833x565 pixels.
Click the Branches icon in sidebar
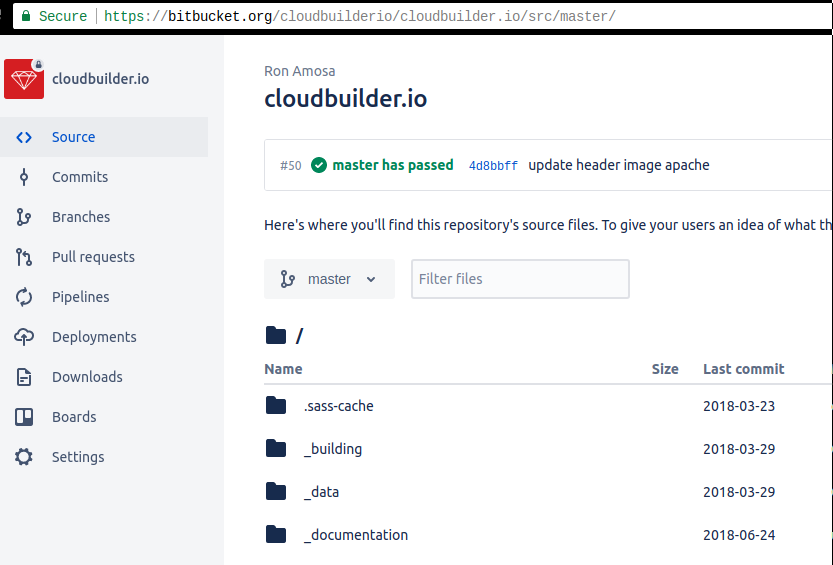click(x=24, y=217)
